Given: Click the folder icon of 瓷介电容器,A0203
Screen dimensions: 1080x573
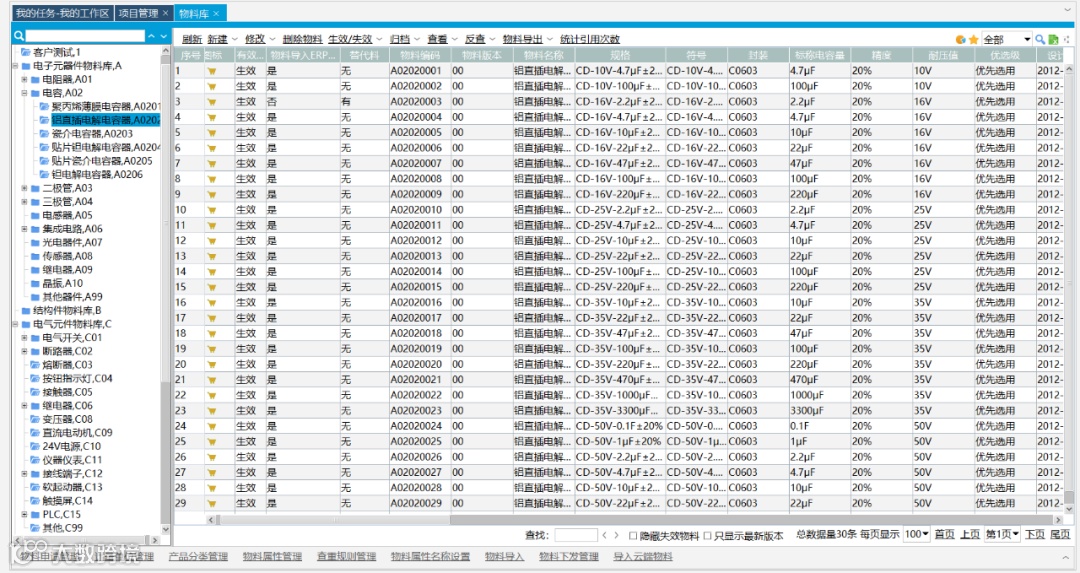Looking at the screenshot, I should click(x=44, y=134).
